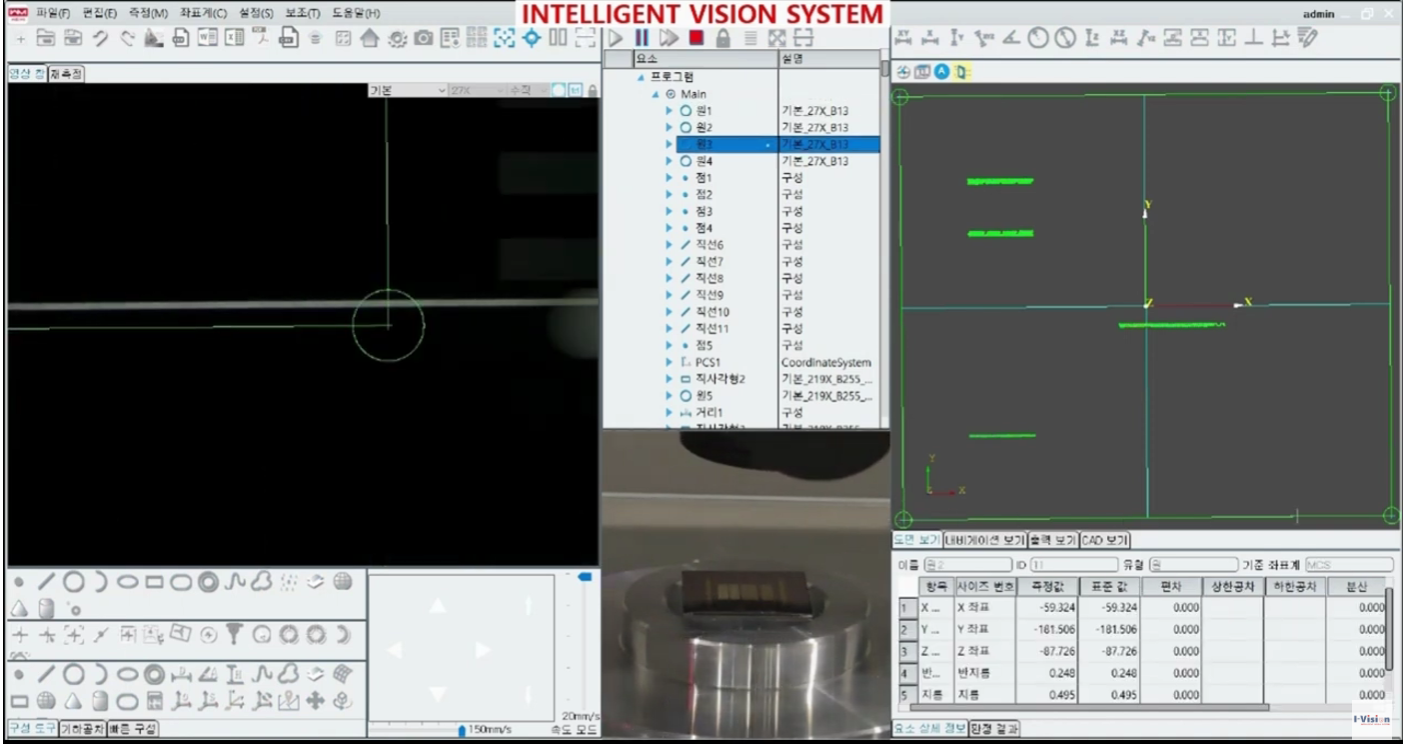Open the 기본 dropdown in image view
Screen dimensions: 1403x744
tap(407, 90)
